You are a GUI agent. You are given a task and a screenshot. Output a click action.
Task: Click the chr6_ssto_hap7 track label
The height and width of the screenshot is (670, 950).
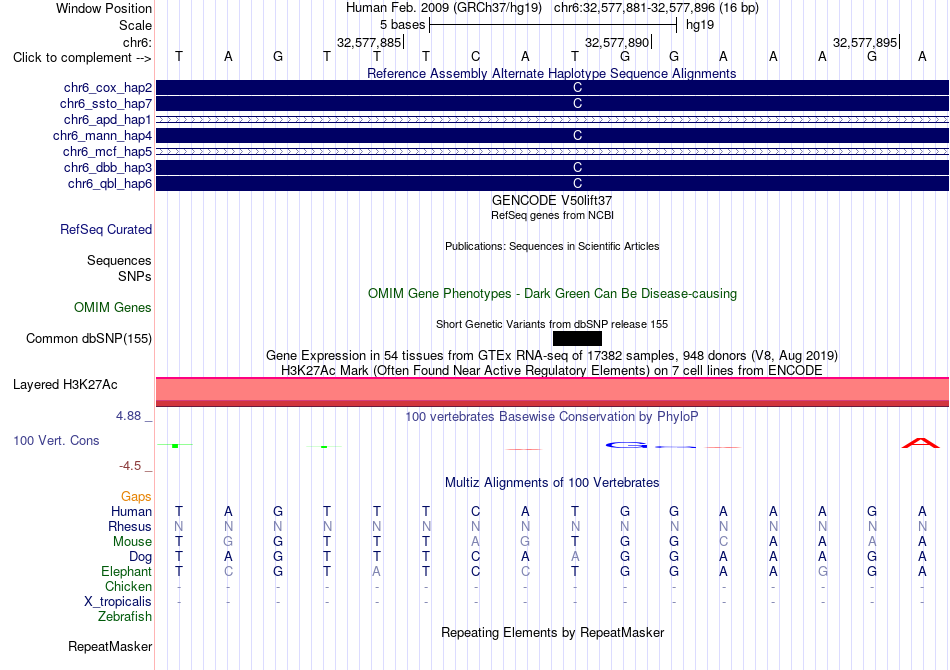pyautogui.click(x=106, y=104)
